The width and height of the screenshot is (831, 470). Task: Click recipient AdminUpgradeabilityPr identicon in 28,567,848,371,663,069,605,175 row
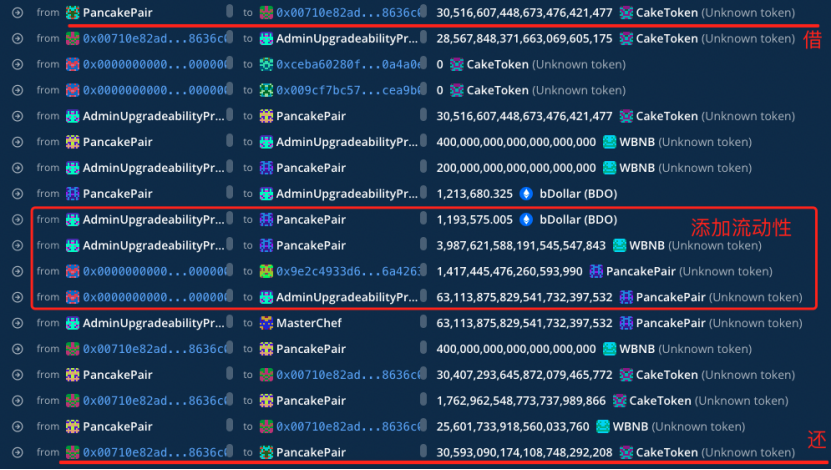pos(266,39)
